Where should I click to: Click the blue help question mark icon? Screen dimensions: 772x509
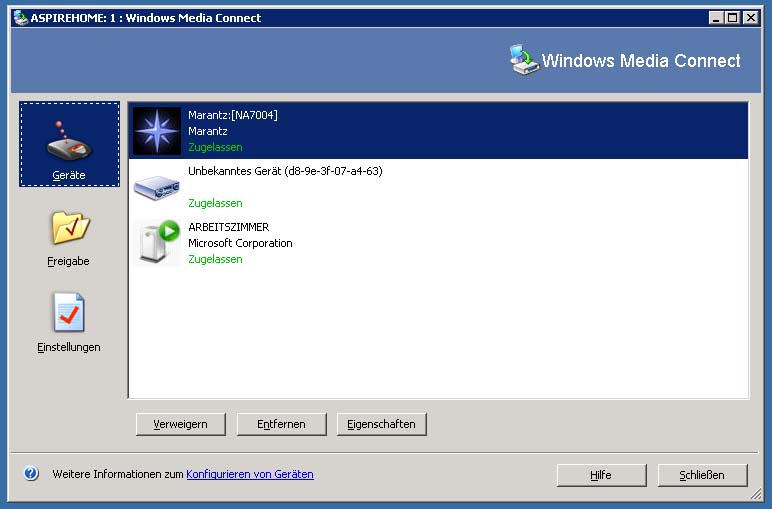[x=31, y=474]
